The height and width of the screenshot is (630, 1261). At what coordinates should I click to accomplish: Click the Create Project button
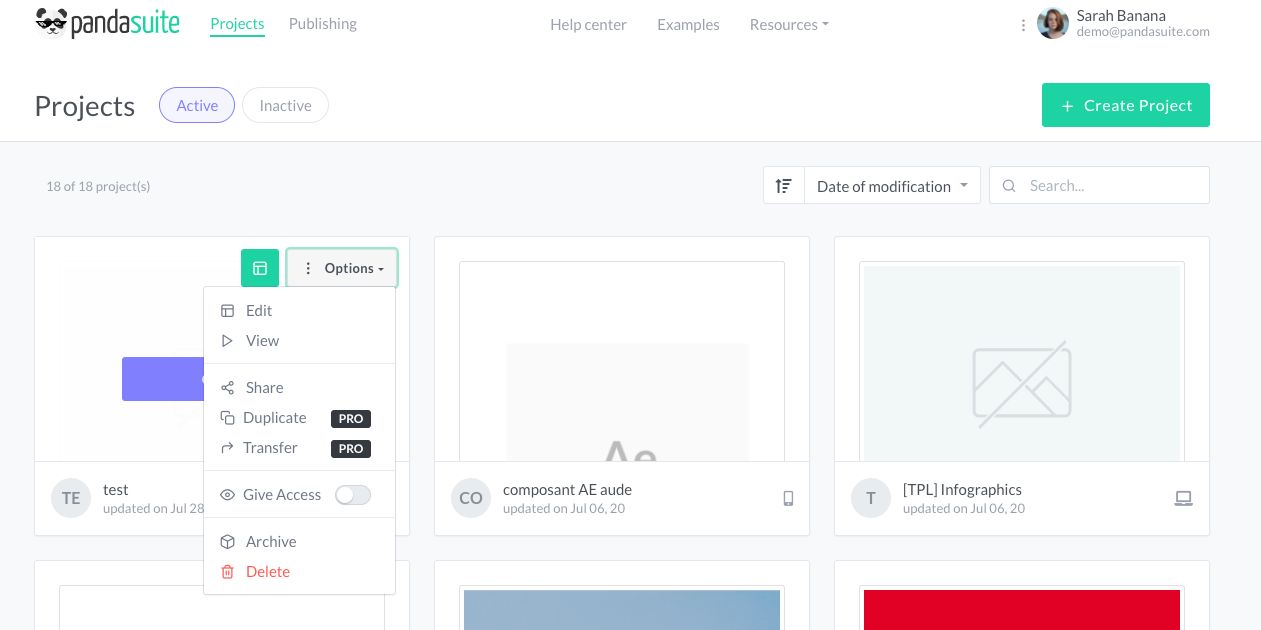[x=1125, y=105]
